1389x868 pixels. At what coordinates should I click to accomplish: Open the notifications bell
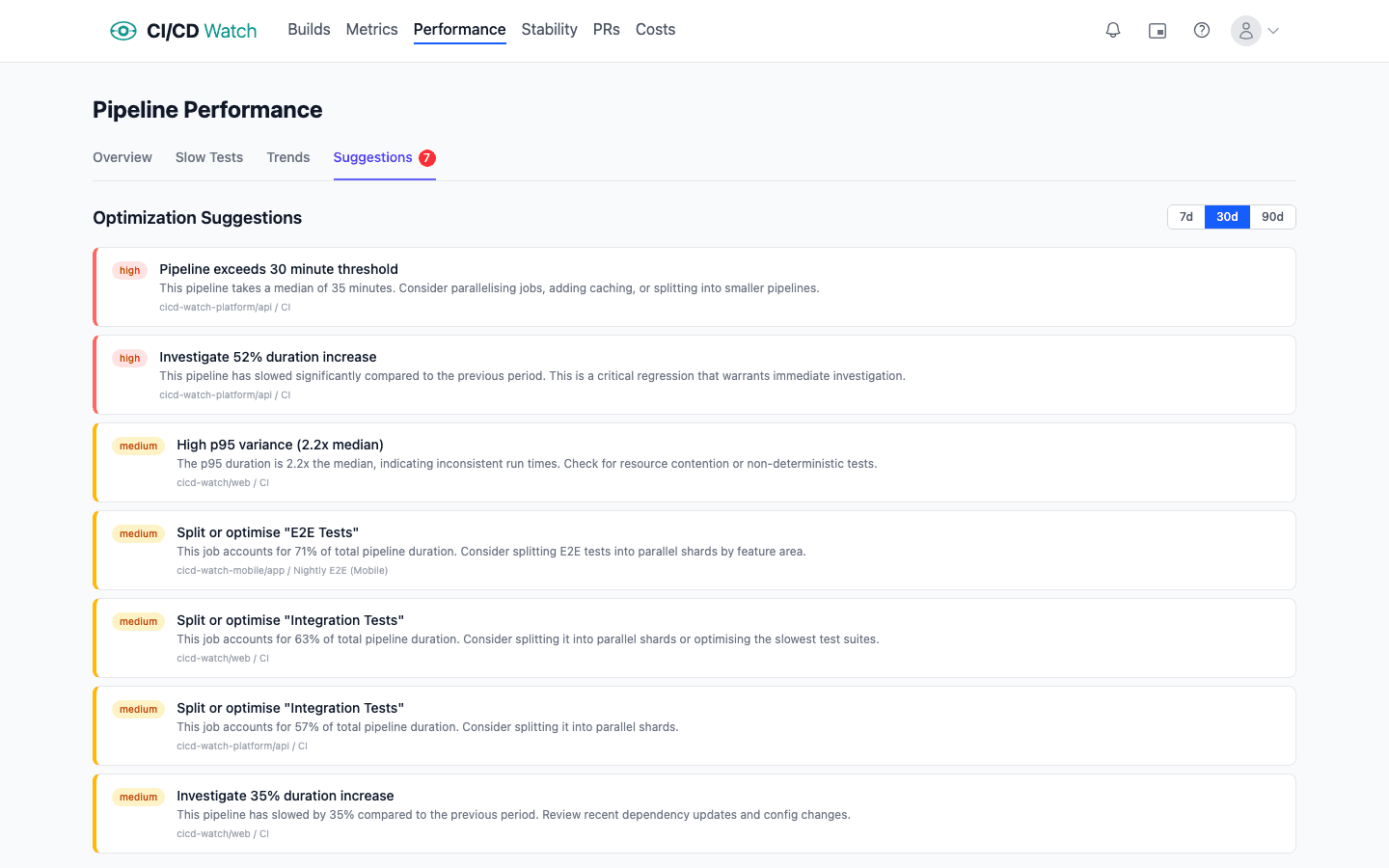1113,31
